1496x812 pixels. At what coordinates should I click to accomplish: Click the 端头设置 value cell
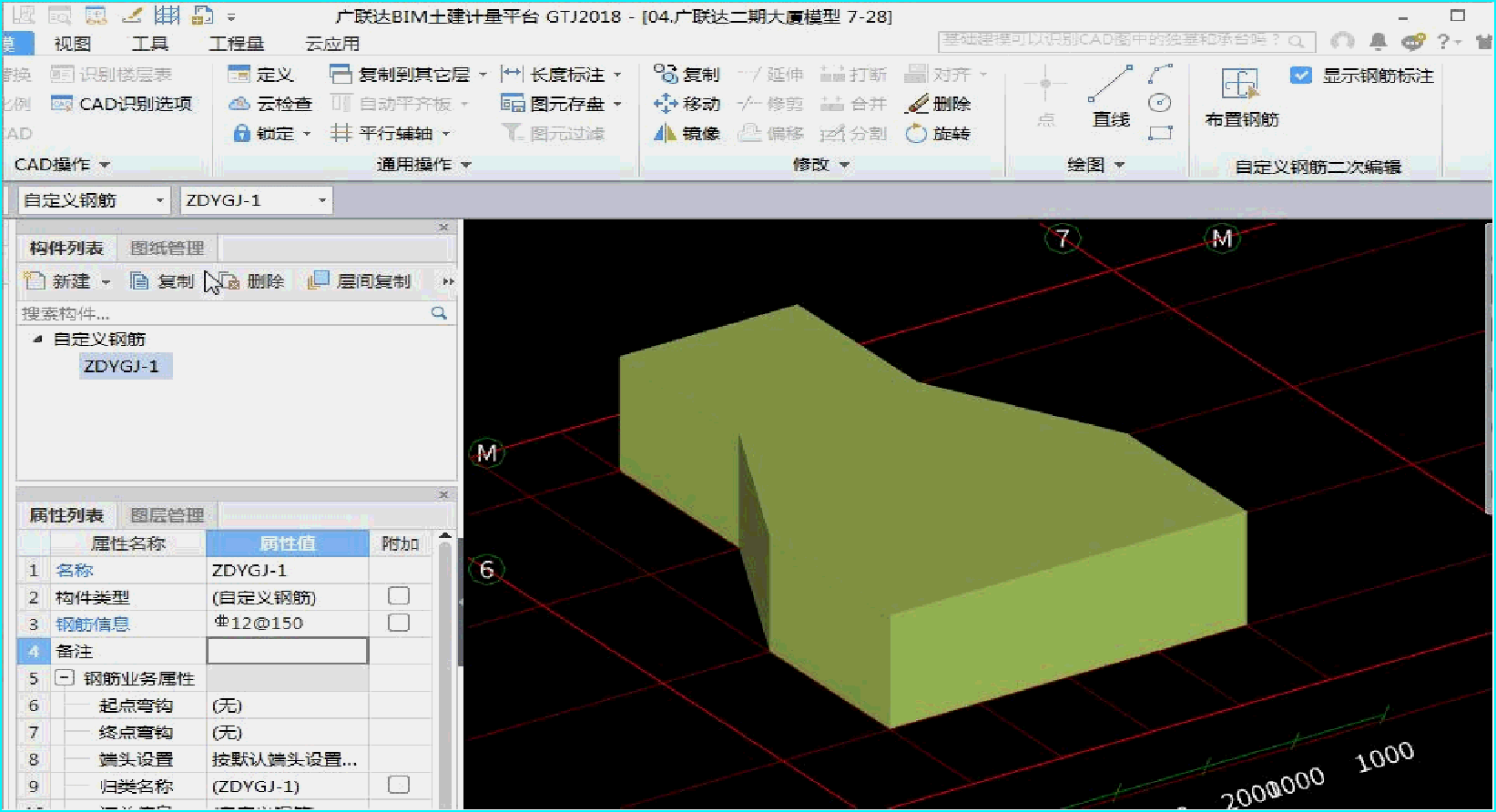tap(288, 759)
